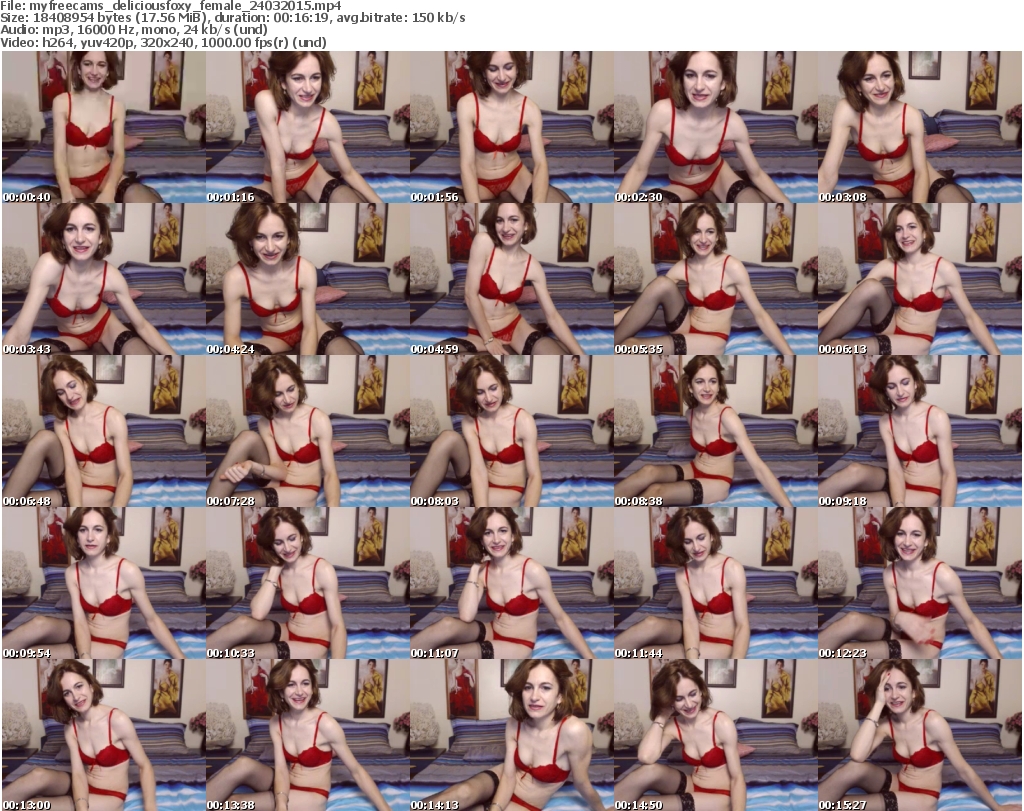
Task: Click the Video: h264 info line
Action: 163,42
